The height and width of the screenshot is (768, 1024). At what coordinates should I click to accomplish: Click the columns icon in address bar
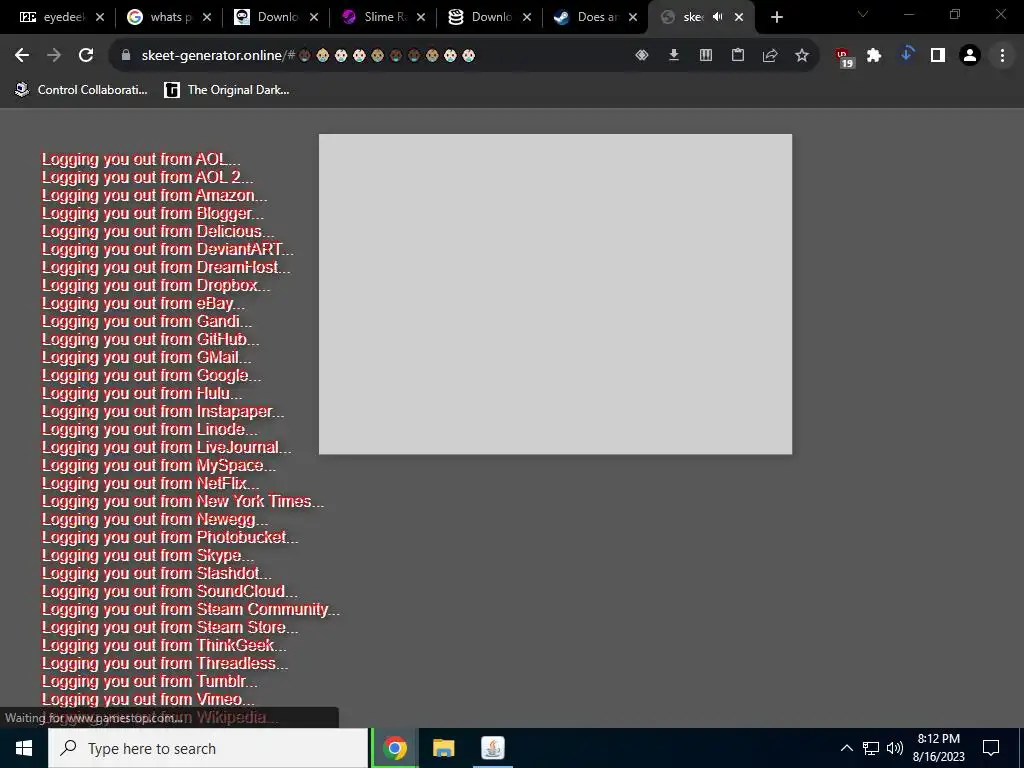tap(706, 56)
